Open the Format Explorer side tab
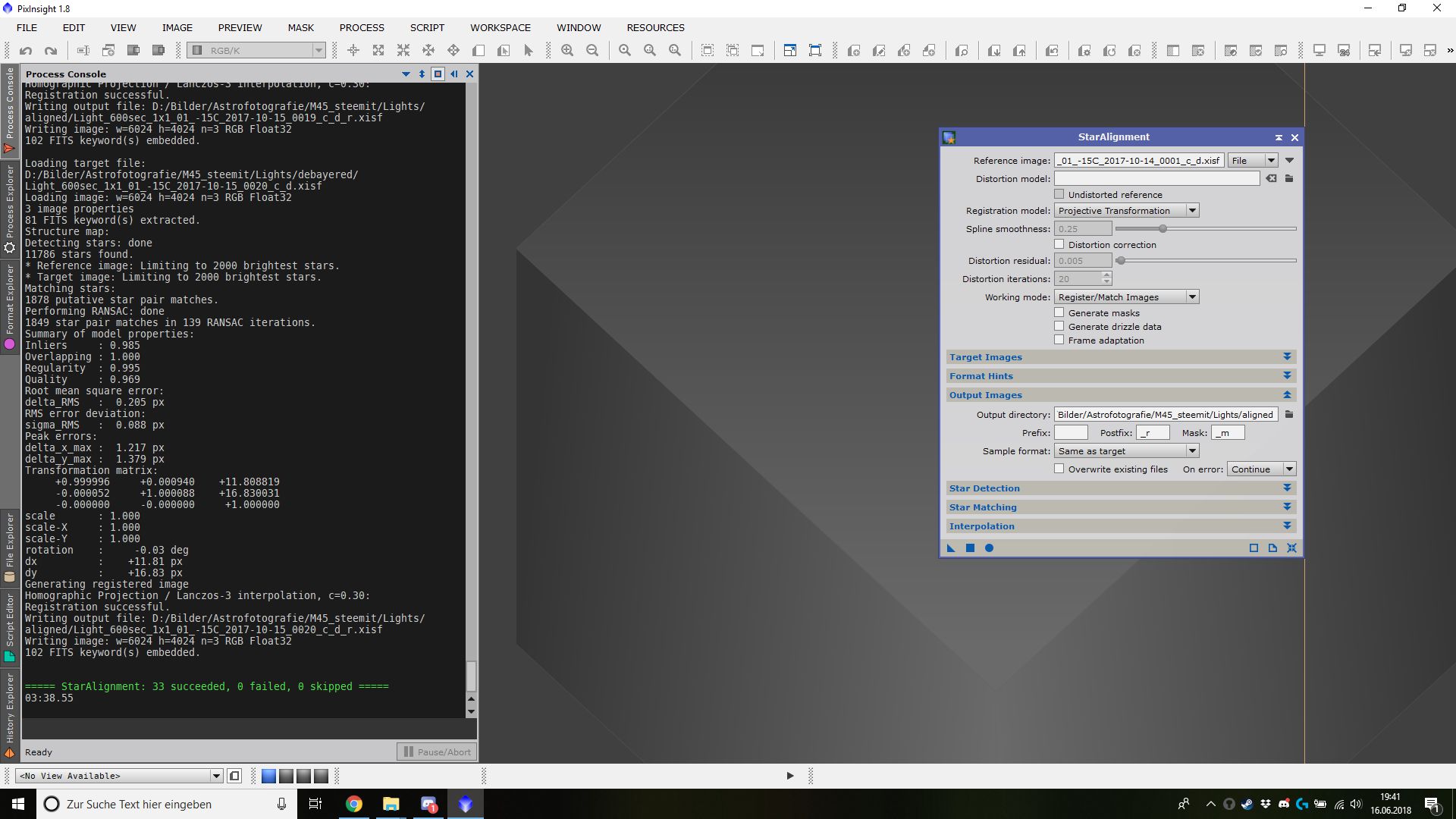The width and height of the screenshot is (1456, 819). 10,306
